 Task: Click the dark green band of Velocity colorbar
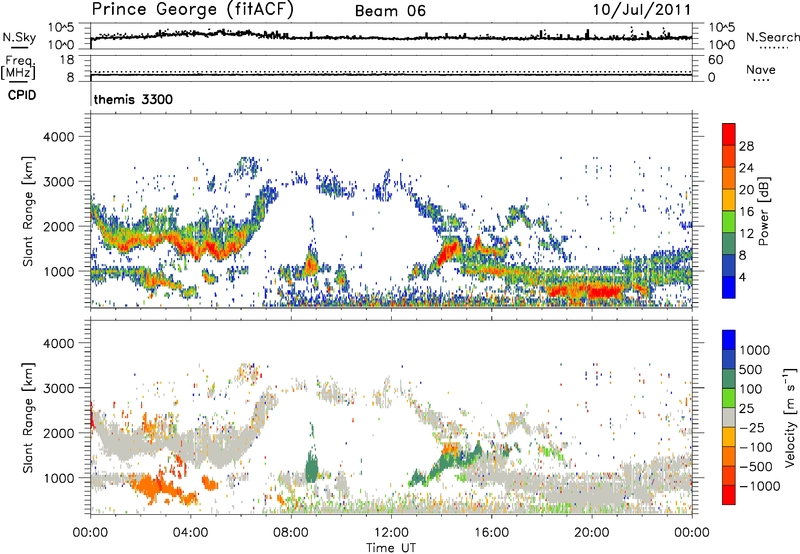click(729, 378)
